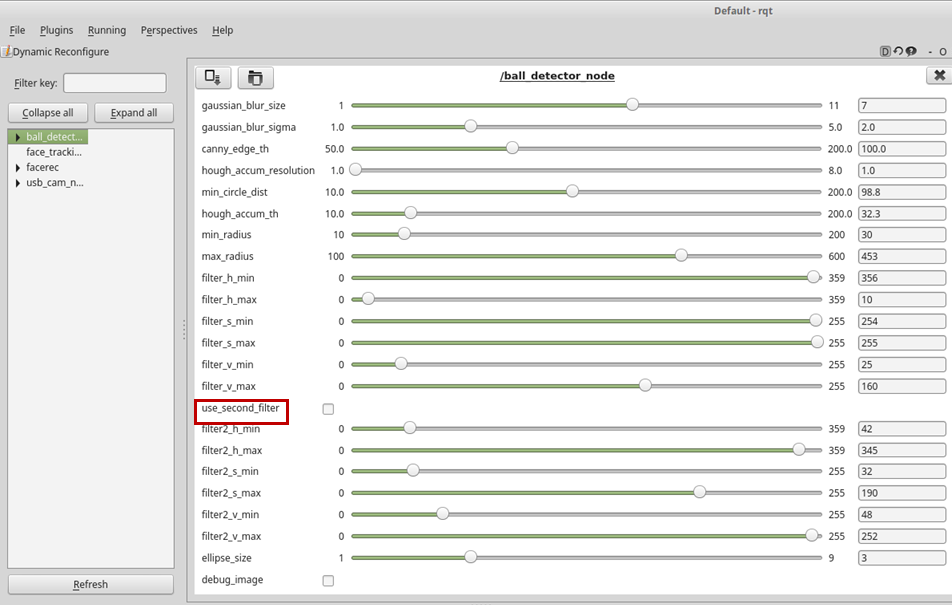Open the plugin help speech-bubble icon
Viewport: 952px width, 605px height.
(911, 52)
